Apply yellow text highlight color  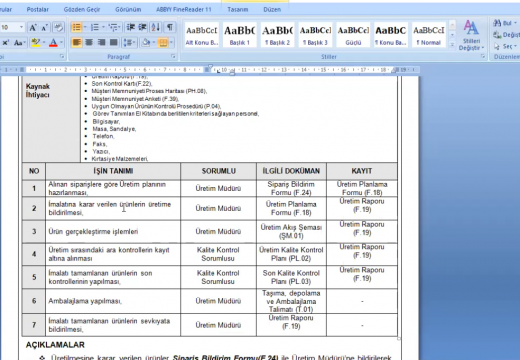[35, 43]
